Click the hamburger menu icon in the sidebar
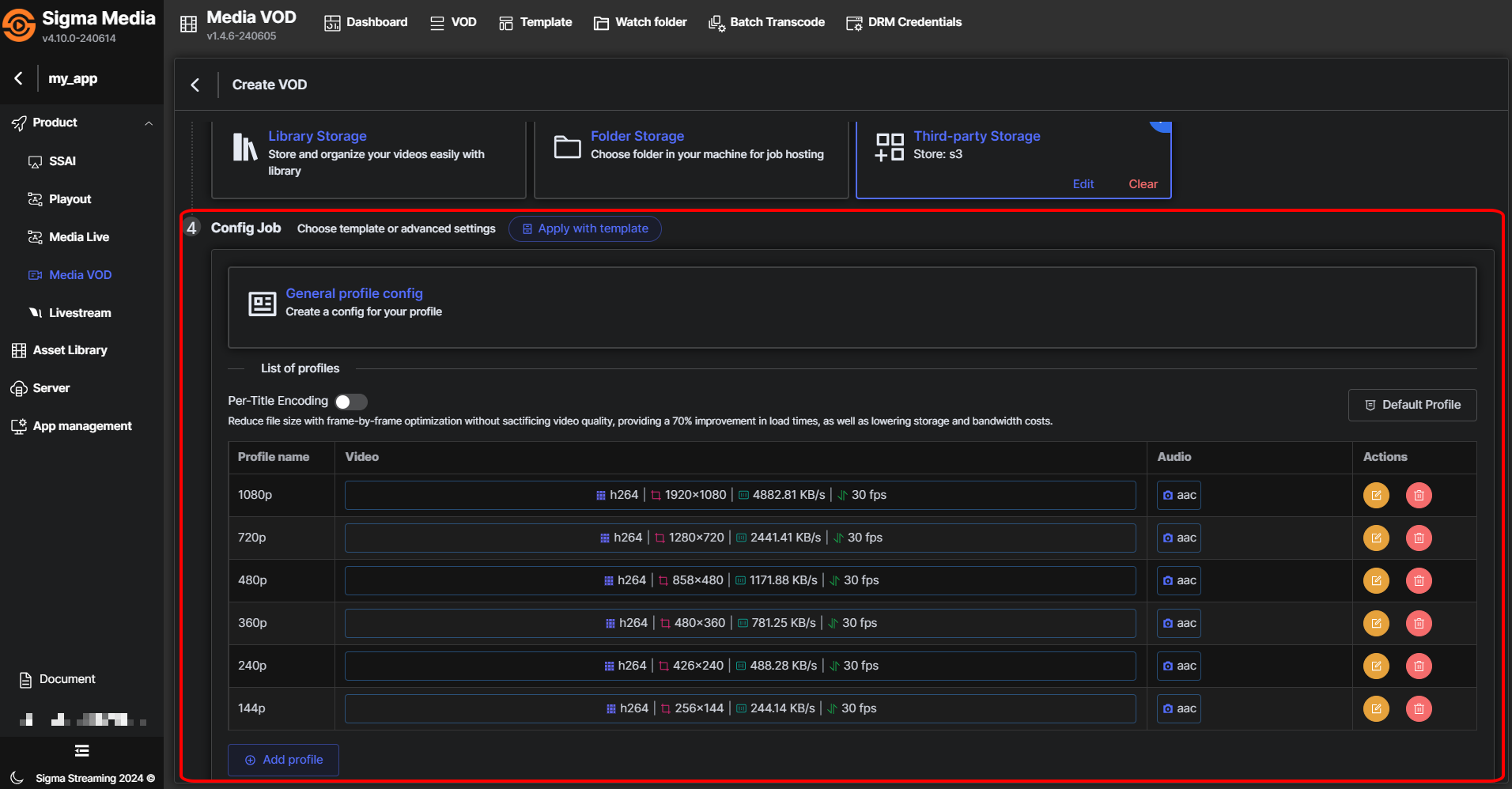The image size is (1512, 789). [81, 751]
